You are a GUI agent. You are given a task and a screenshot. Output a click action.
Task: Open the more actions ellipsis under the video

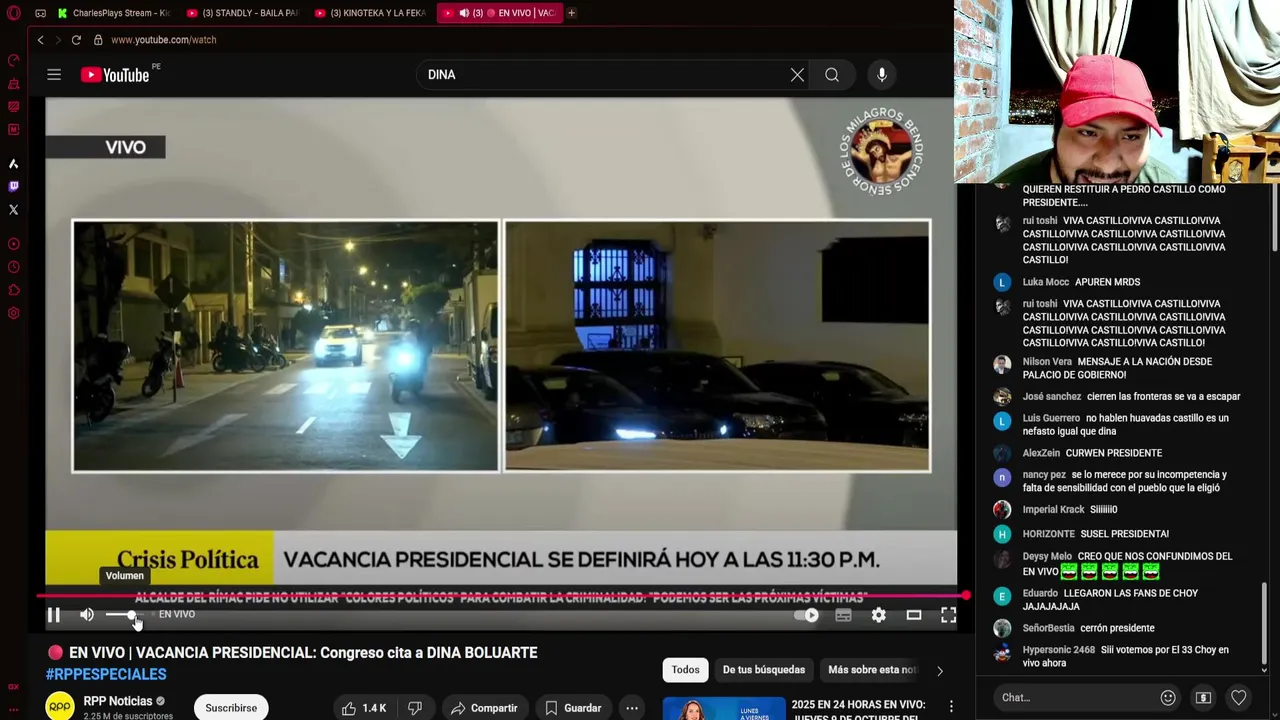coord(632,708)
